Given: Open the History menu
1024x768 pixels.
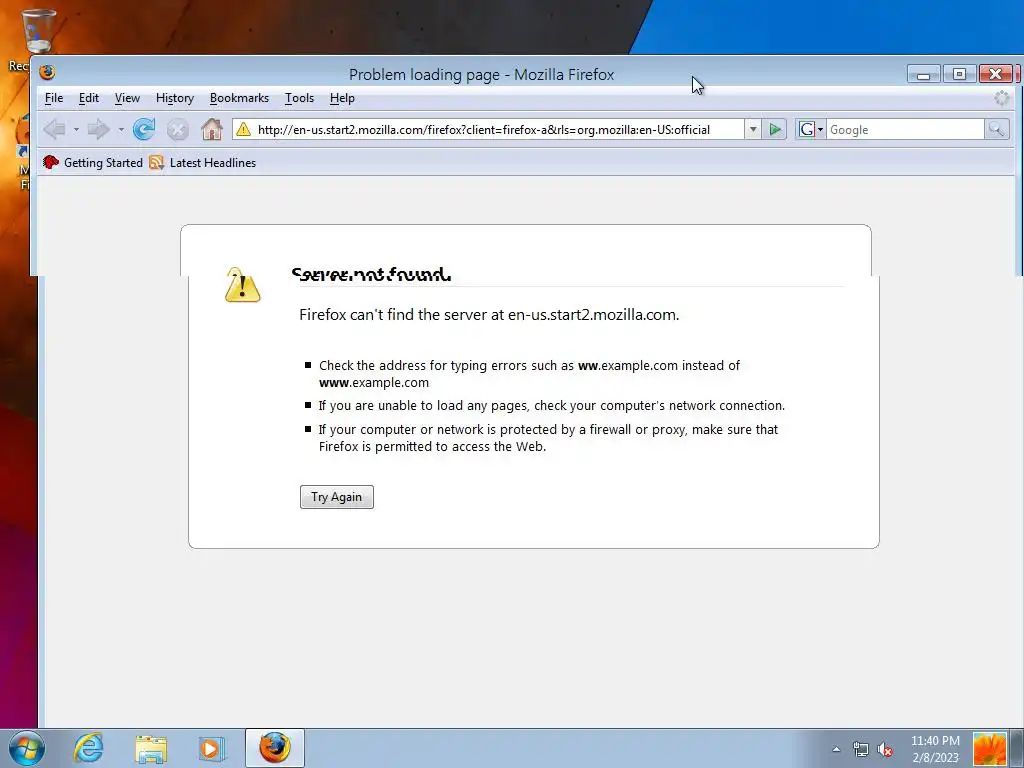Looking at the screenshot, I should pyautogui.click(x=174, y=98).
